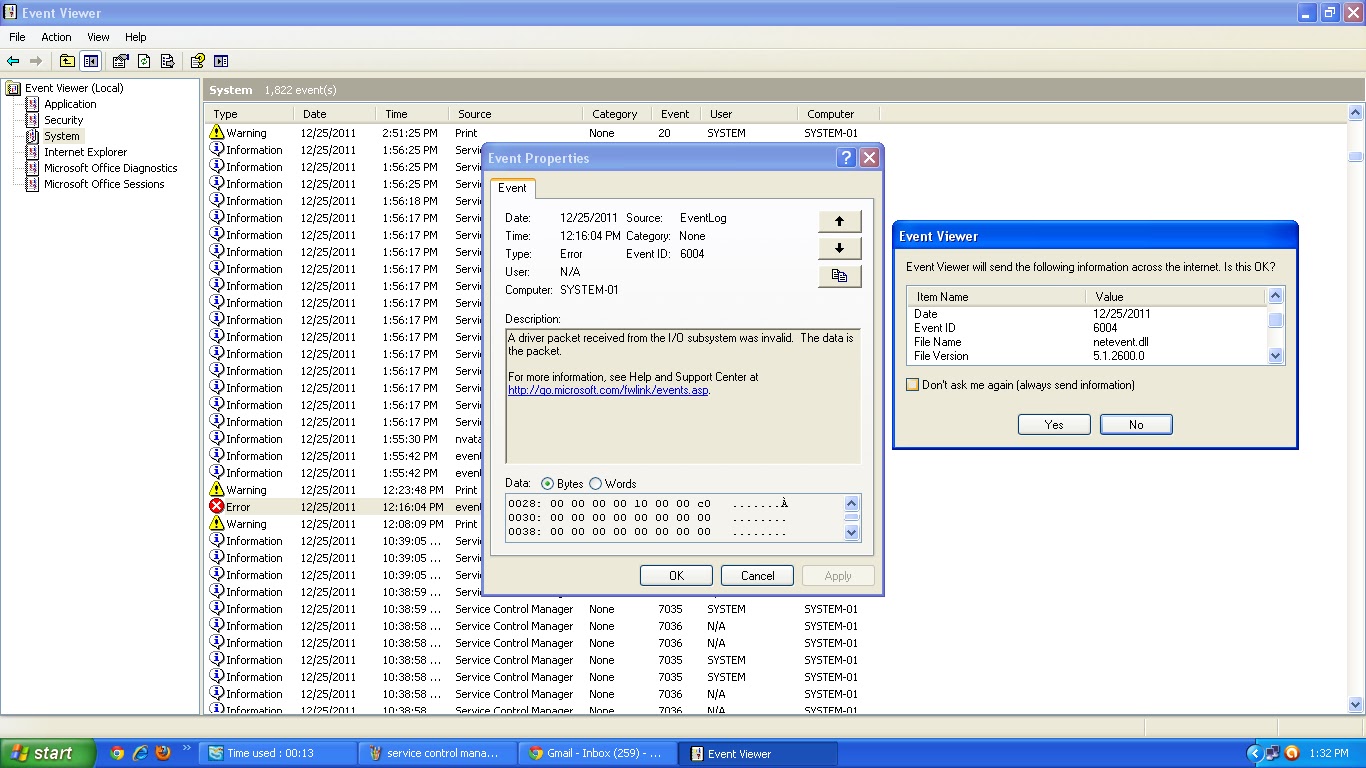Click the Help toolbar icon
This screenshot has height=768, width=1366.
coord(196,61)
